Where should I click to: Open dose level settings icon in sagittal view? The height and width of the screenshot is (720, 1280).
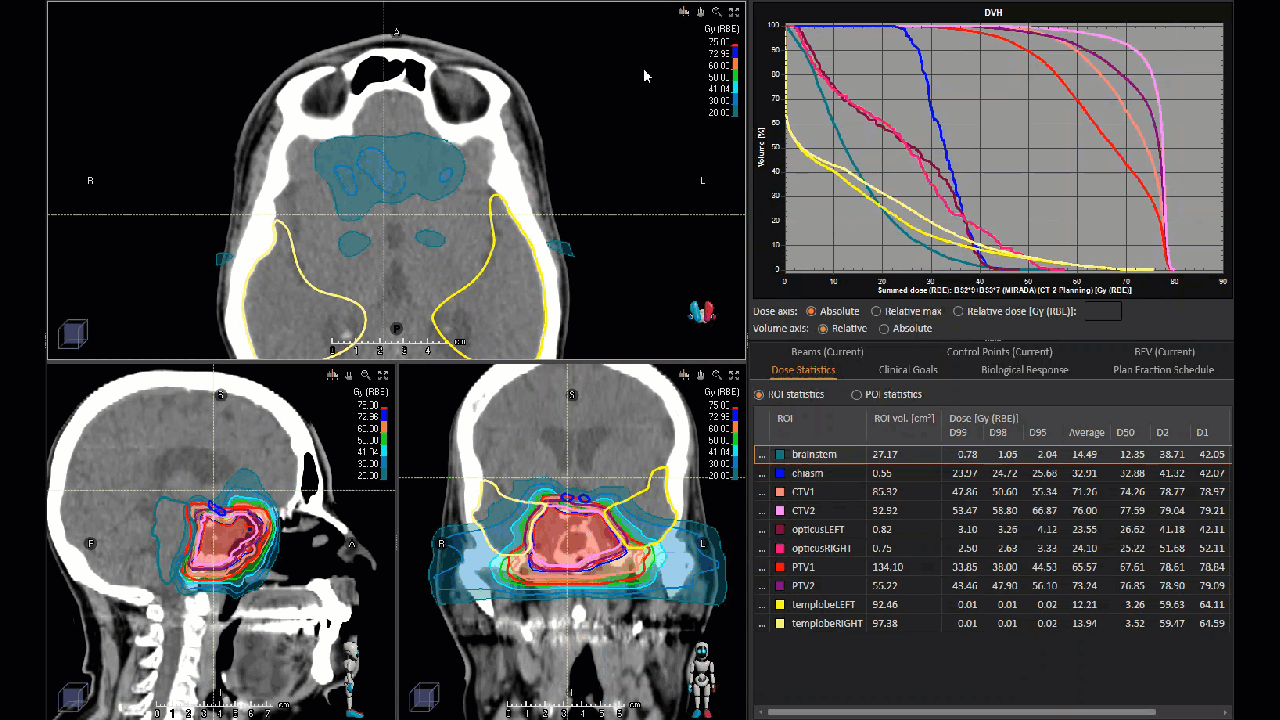coord(332,374)
